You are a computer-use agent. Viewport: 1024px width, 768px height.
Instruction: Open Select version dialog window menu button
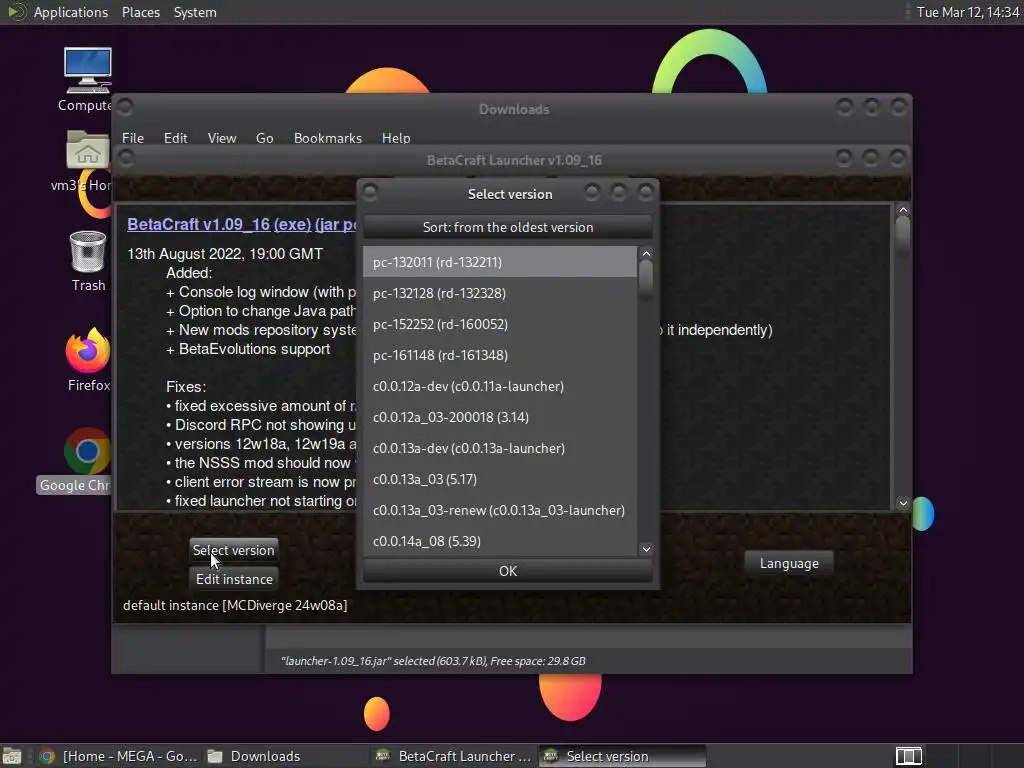pos(370,192)
